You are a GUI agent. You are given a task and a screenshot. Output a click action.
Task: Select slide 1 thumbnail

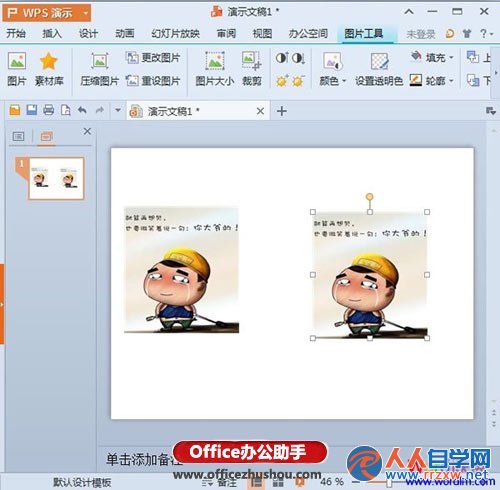56,179
